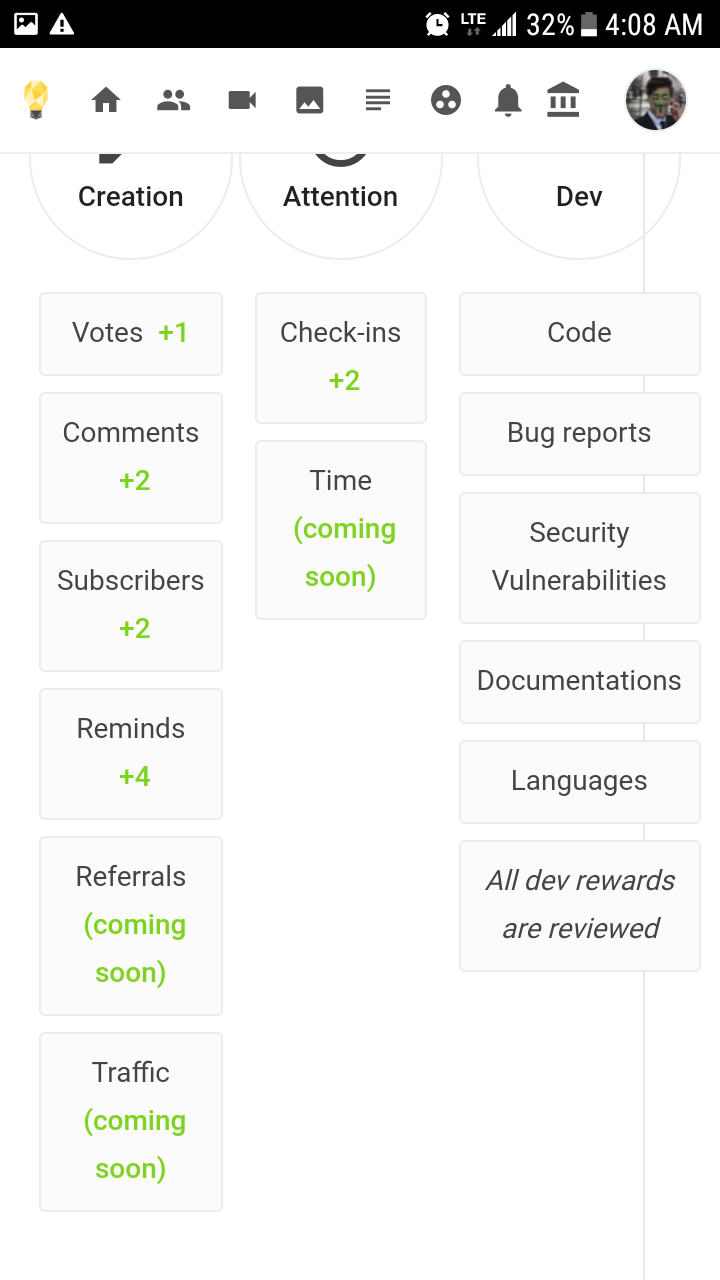Tap the Bug reports box
Screen dimensions: 720x1280
click(x=579, y=433)
